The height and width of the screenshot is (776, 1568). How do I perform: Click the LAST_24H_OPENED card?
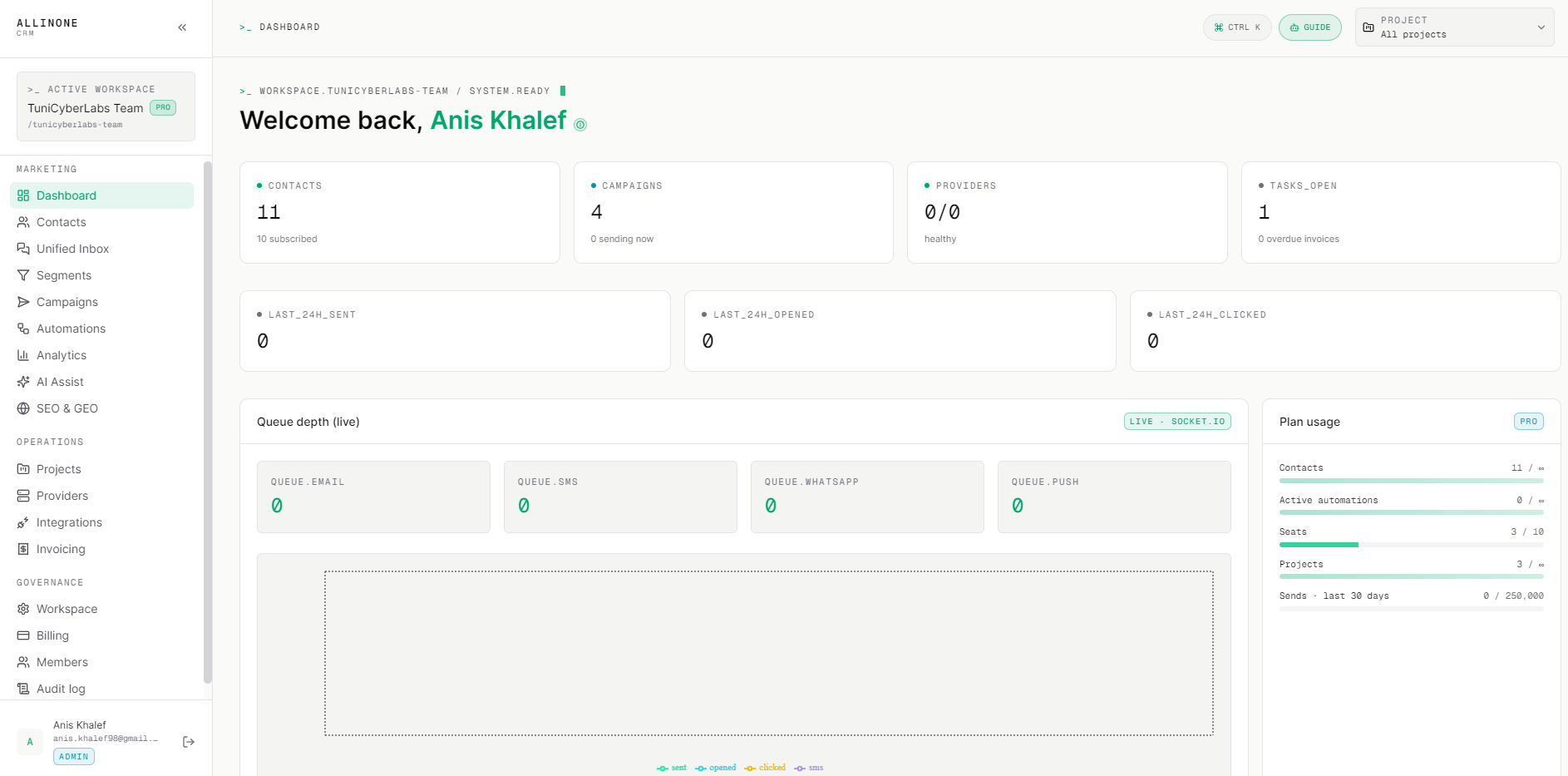pos(900,331)
